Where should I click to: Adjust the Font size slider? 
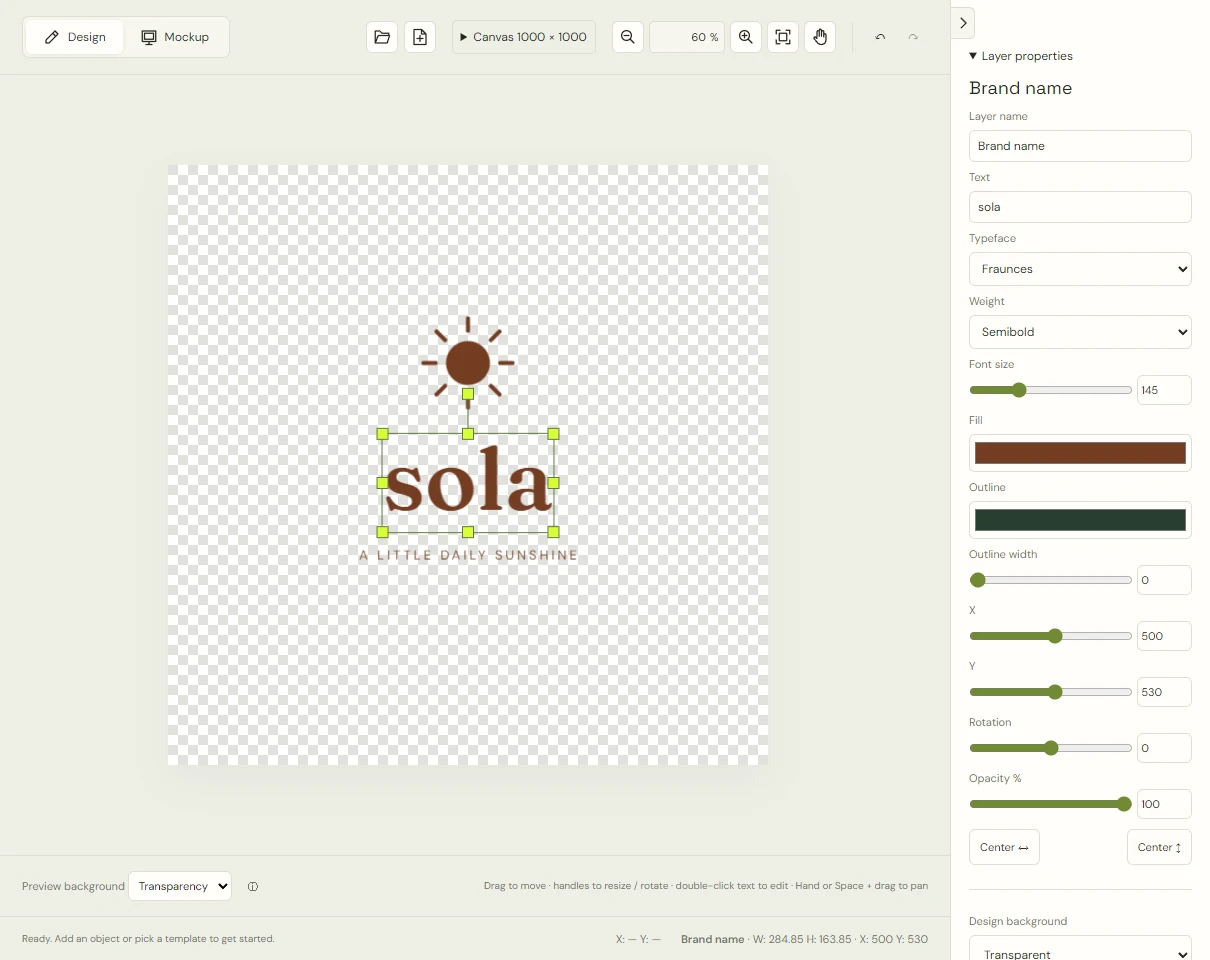pos(1050,390)
